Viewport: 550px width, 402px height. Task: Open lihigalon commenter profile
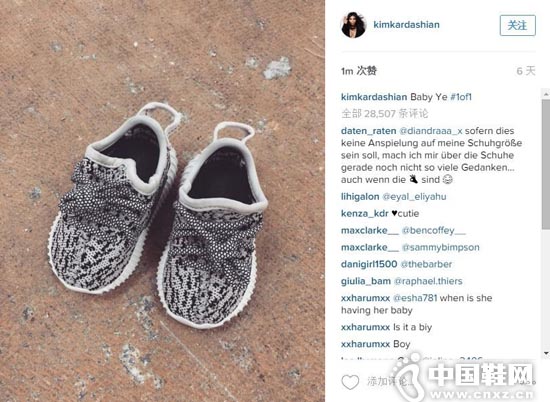[x=360, y=196]
